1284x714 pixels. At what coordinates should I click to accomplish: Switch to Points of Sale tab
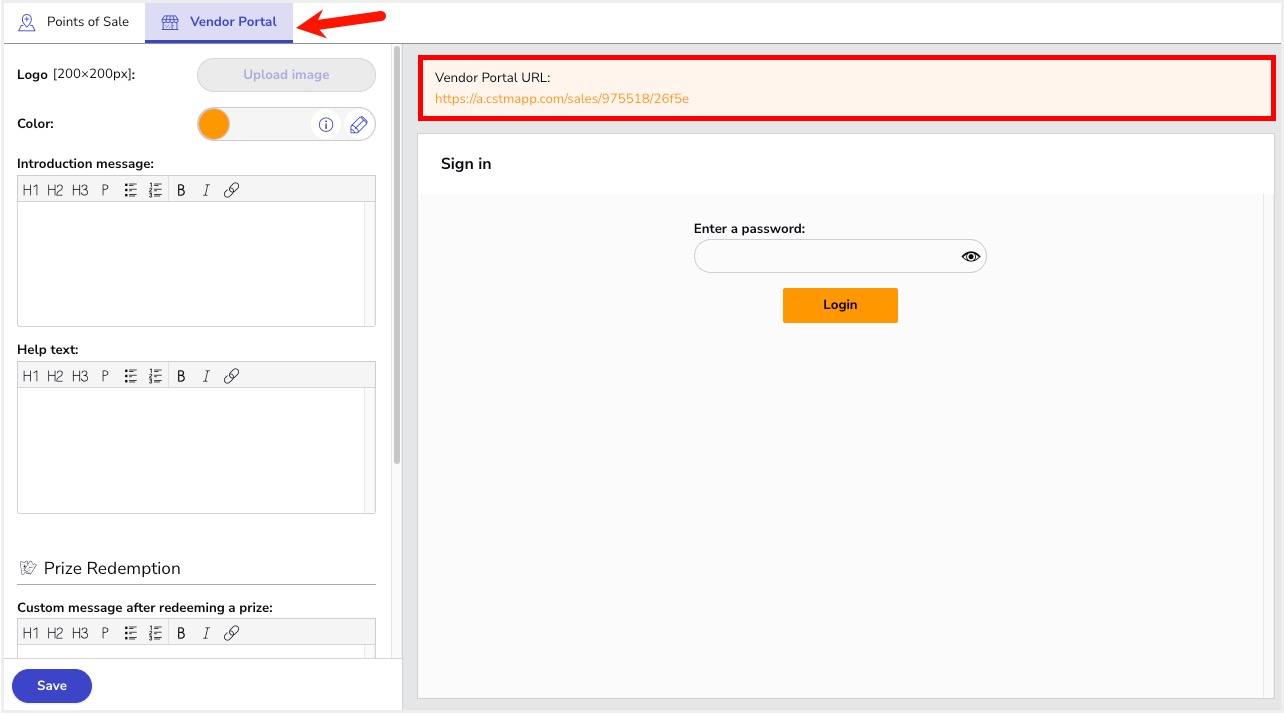(74, 22)
